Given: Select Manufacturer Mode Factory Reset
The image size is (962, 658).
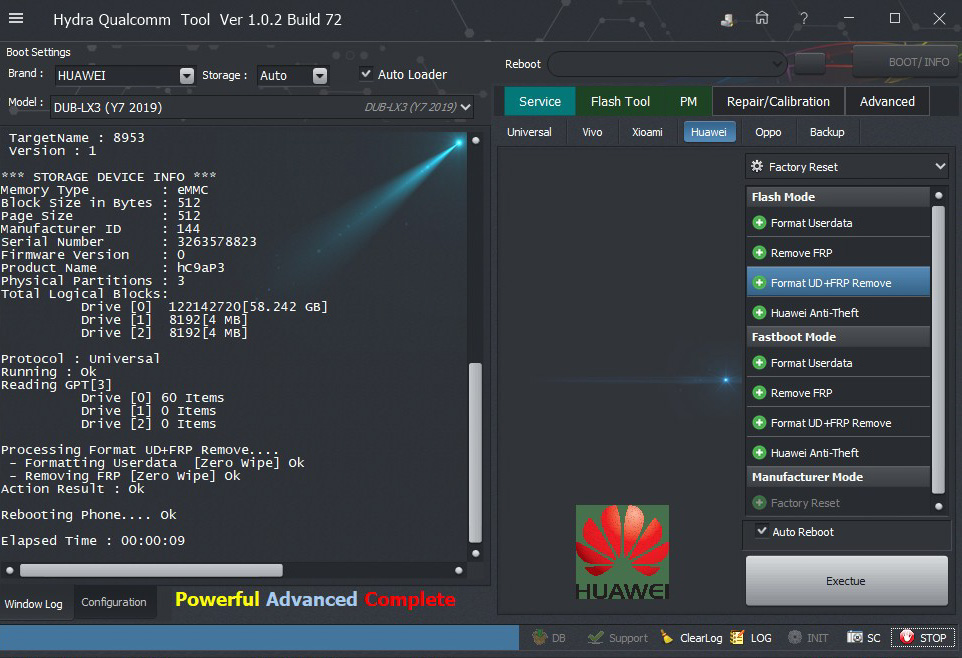Looking at the screenshot, I should click(838, 503).
